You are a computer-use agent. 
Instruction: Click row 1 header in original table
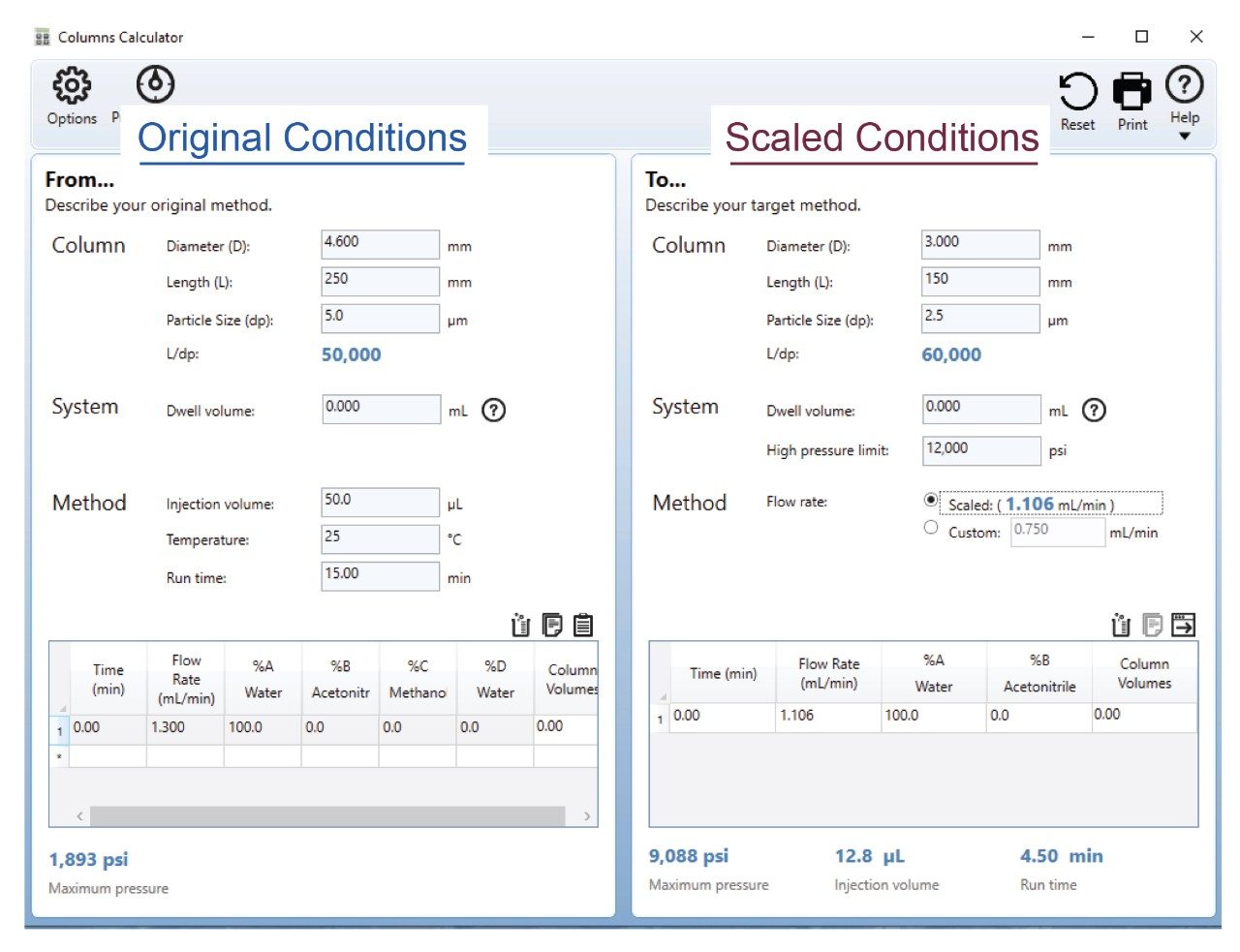tap(59, 730)
